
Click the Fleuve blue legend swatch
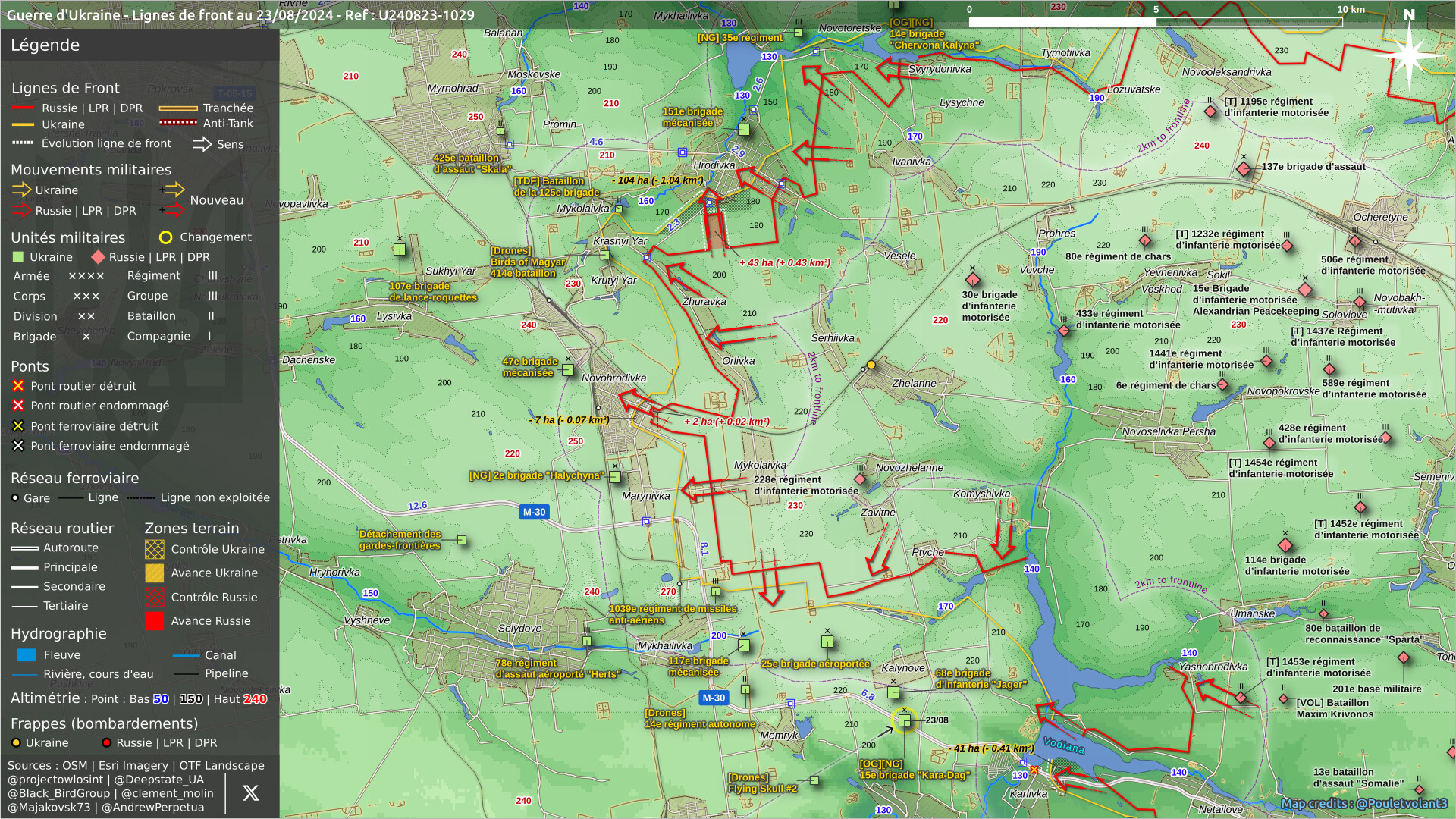click(27, 655)
